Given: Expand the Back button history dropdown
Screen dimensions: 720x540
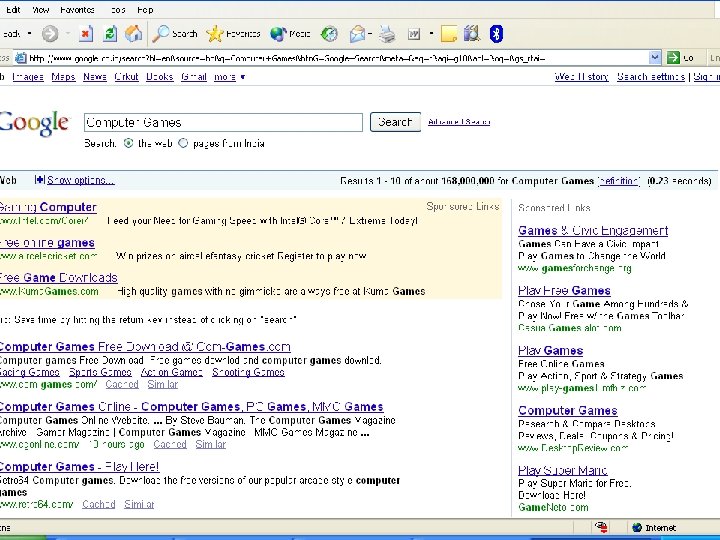Looking at the screenshot, I should [x=29, y=34].
